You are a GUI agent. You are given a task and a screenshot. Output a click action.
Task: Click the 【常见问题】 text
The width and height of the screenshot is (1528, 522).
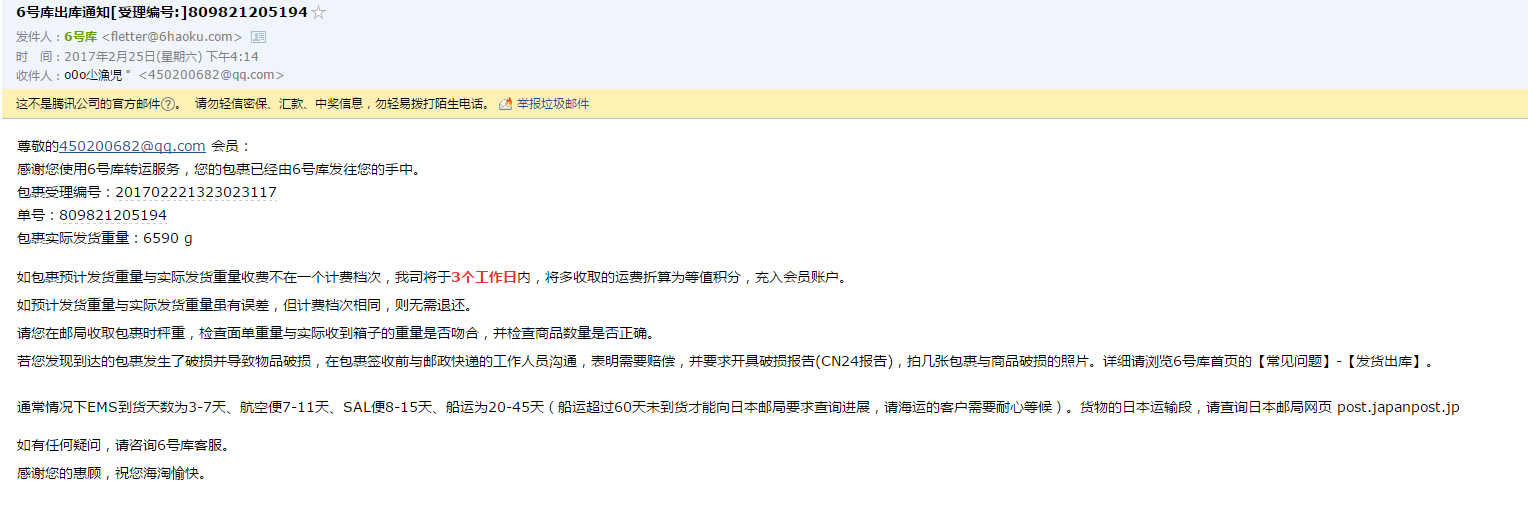tap(1293, 362)
